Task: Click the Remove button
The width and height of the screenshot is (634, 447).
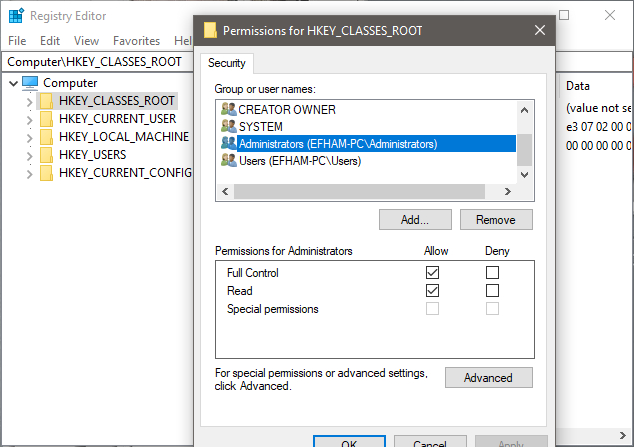Action: (496, 219)
